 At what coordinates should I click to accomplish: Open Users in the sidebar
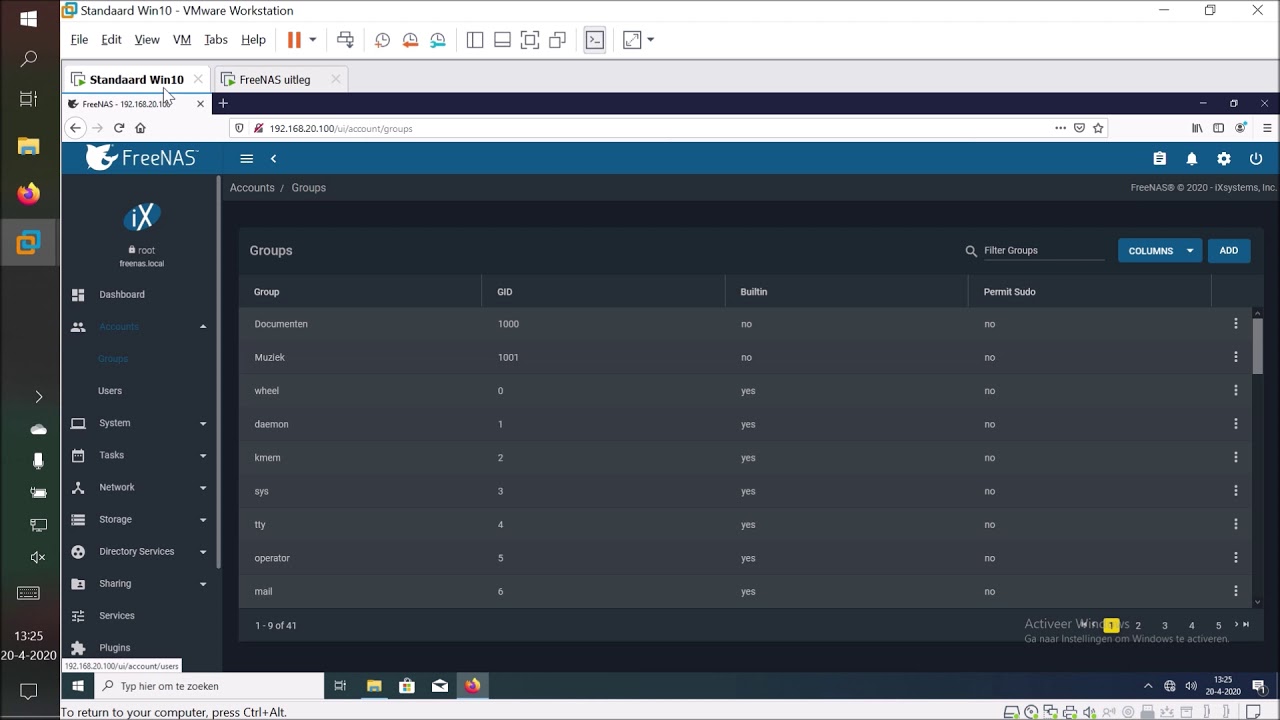tap(110, 391)
